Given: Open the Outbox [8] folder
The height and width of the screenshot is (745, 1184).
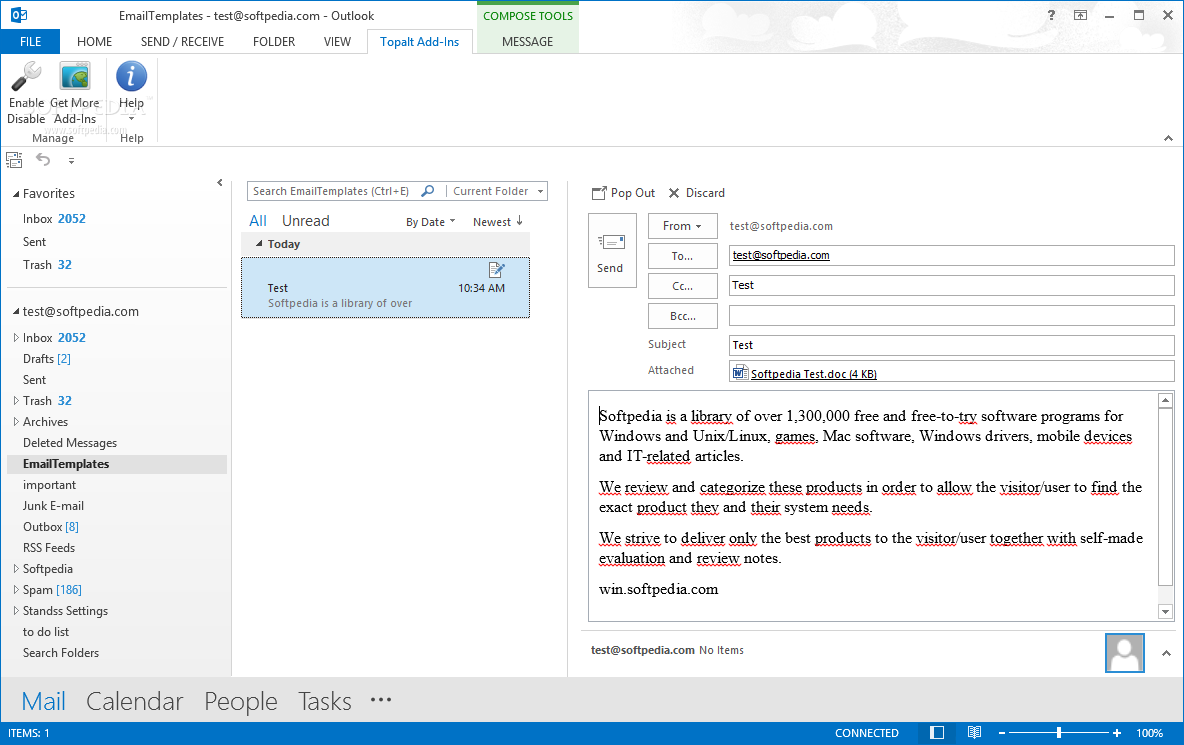Looking at the screenshot, I should [x=51, y=527].
